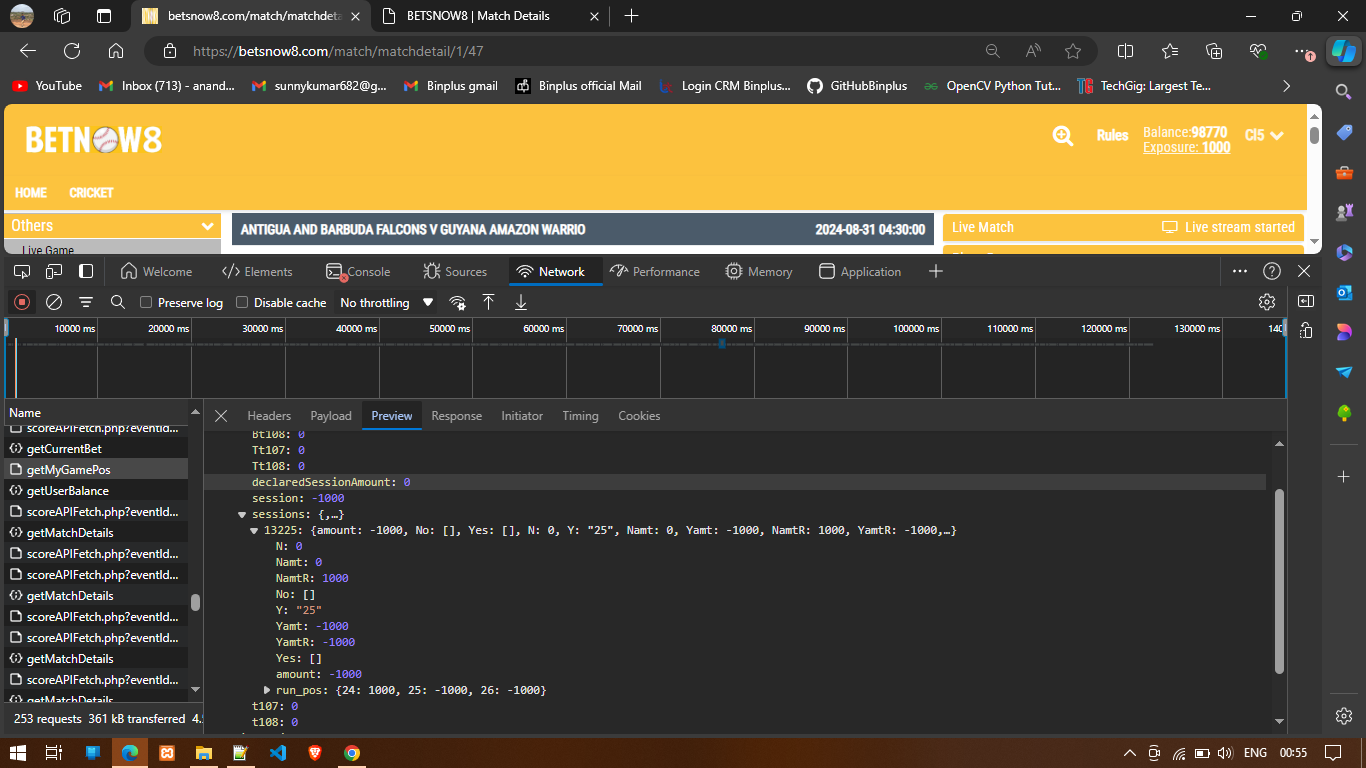Collapse the 13225 session object
Image resolution: width=1366 pixels, height=768 pixels.
pos(254,530)
